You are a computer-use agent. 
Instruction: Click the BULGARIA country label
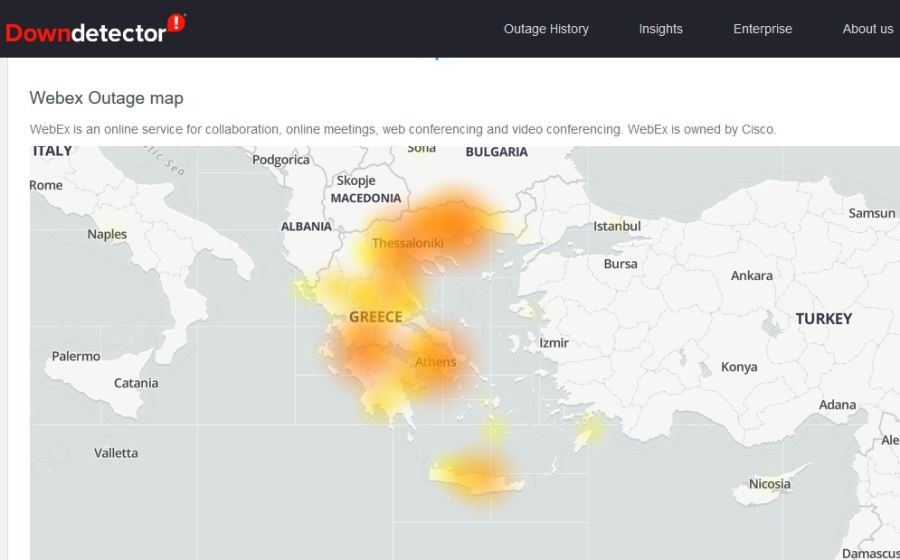(x=496, y=151)
